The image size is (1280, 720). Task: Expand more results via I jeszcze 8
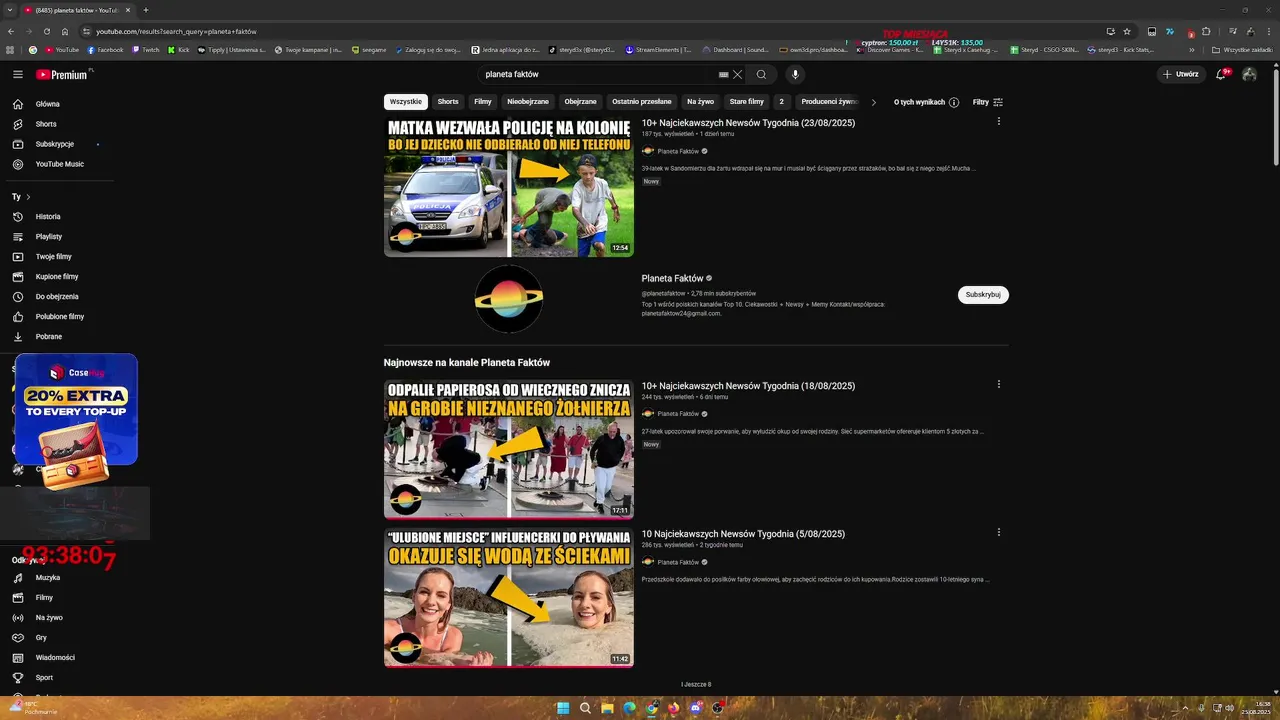pyautogui.click(x=696, y=684)
